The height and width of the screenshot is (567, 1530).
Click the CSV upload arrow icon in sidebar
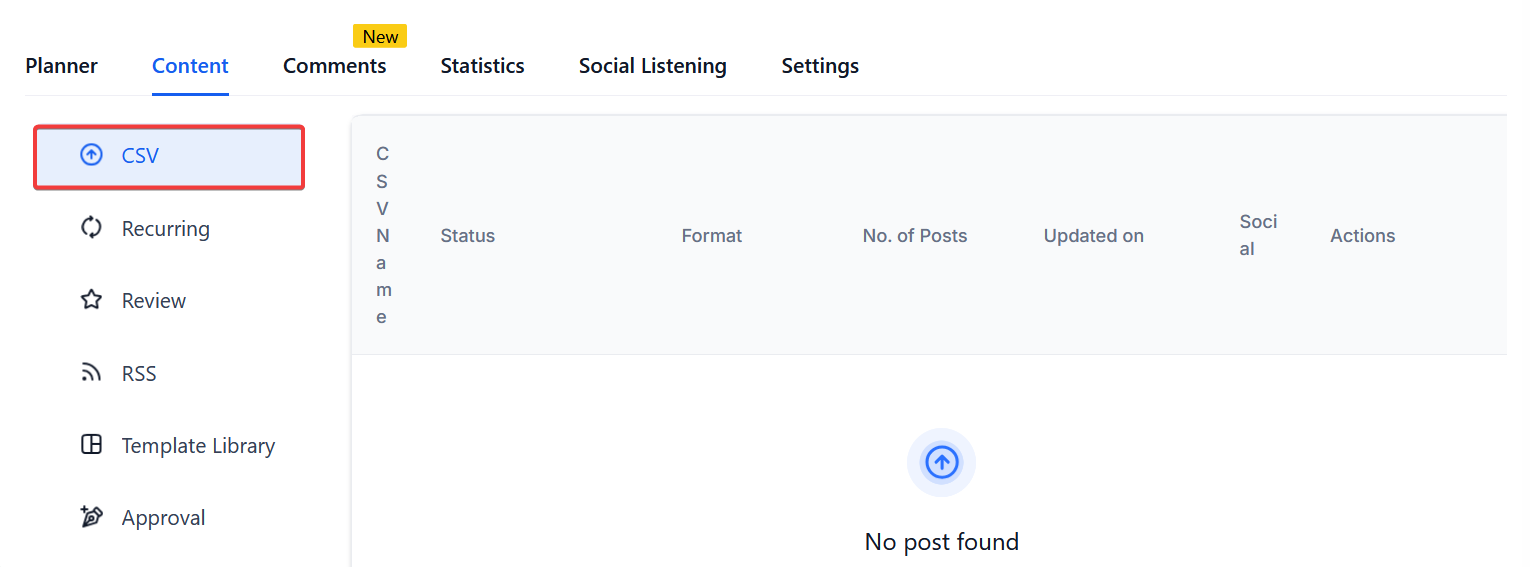tap(91, 155)
